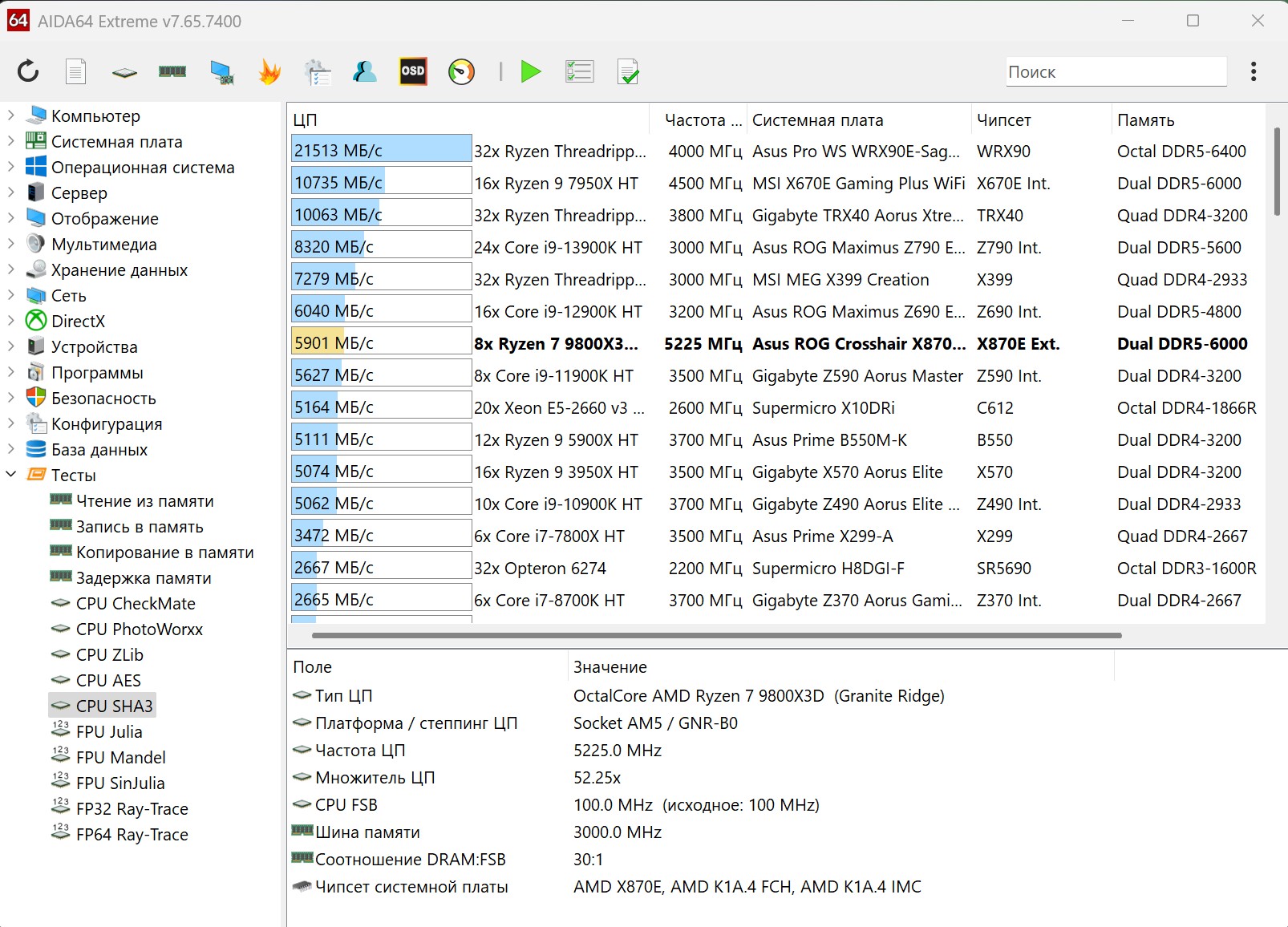The image size is (1288, 927).
Task: Select the DirectX Xbox icon in tree
Action: click(x=36, y=321)
